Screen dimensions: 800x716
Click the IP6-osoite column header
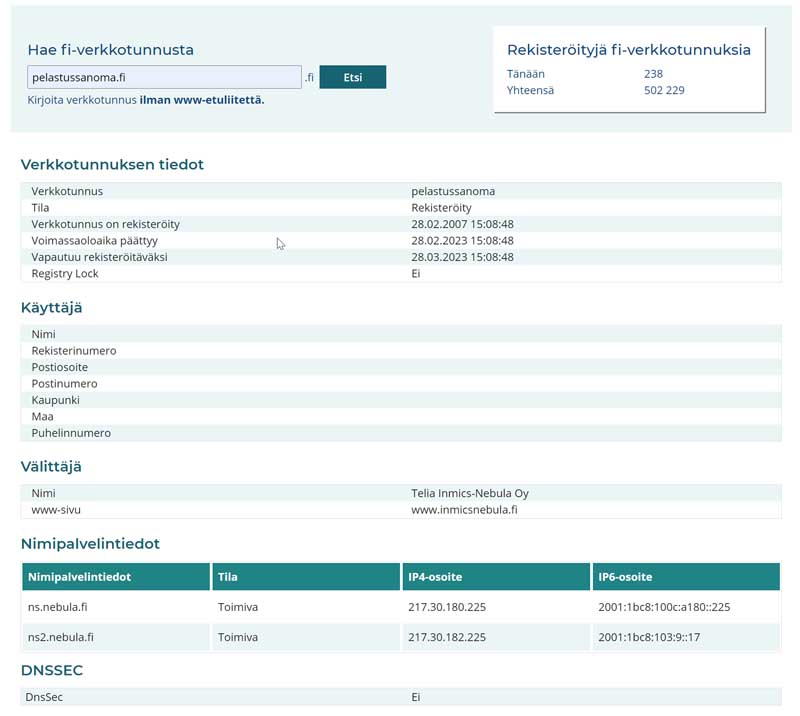pos(625,577)
